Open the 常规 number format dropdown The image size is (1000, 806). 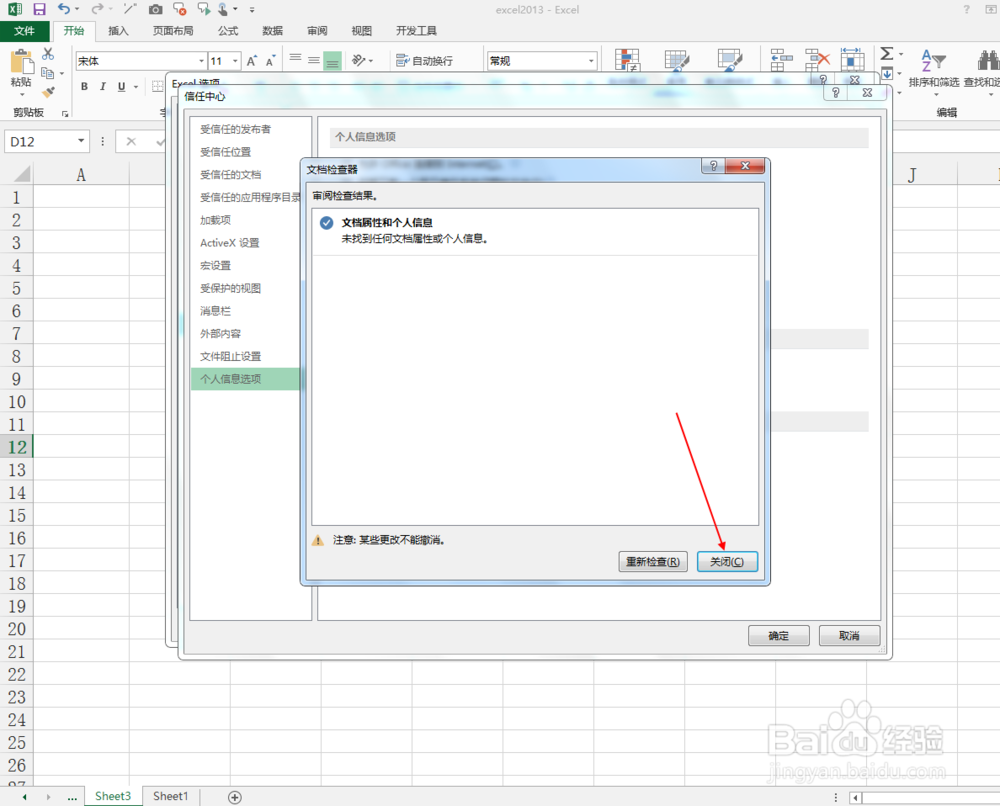click(592, 60)
